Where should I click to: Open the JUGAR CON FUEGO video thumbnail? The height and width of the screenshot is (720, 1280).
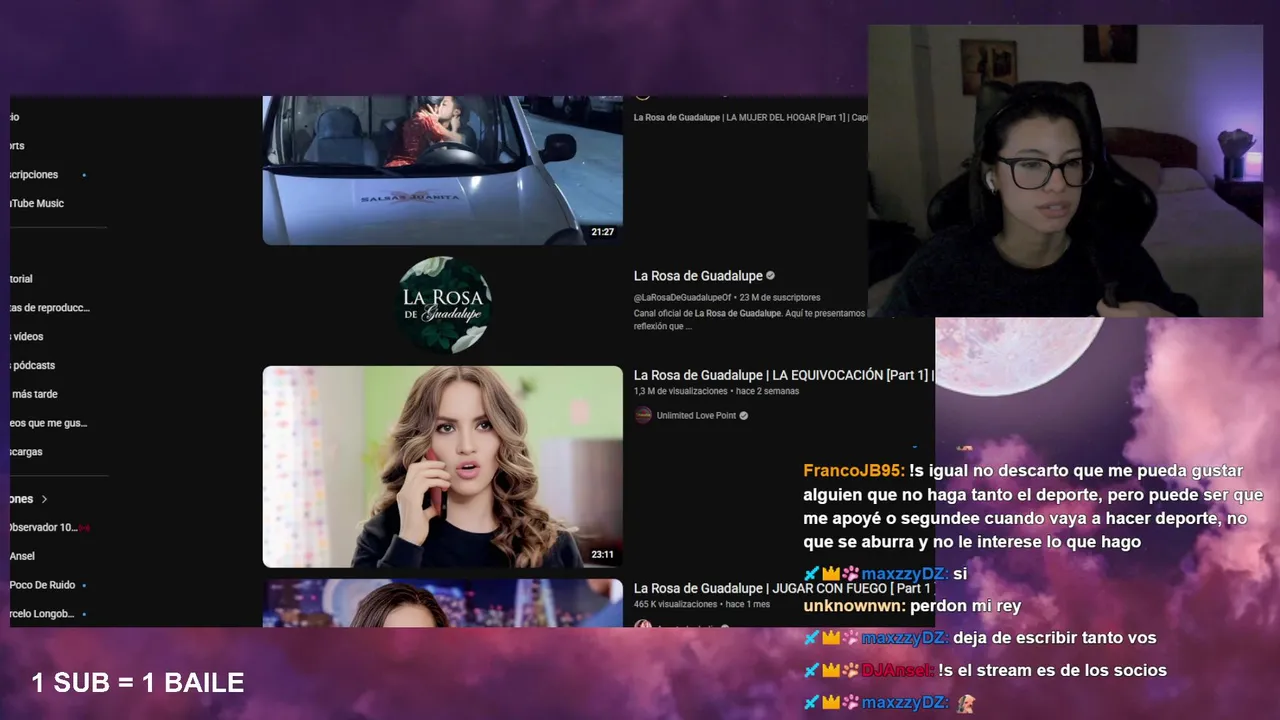442,603
